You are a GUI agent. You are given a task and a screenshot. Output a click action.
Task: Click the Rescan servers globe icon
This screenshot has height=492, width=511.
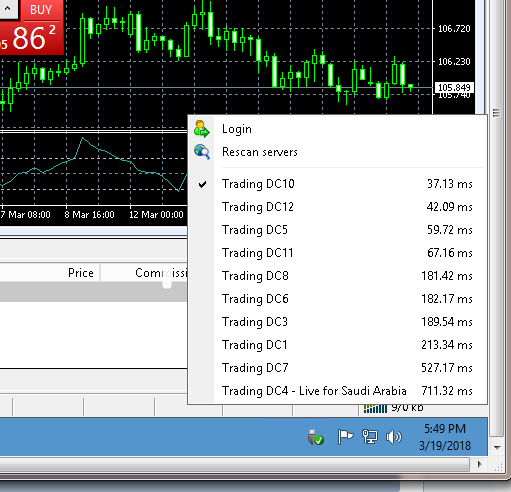click(x=202, y=152)
